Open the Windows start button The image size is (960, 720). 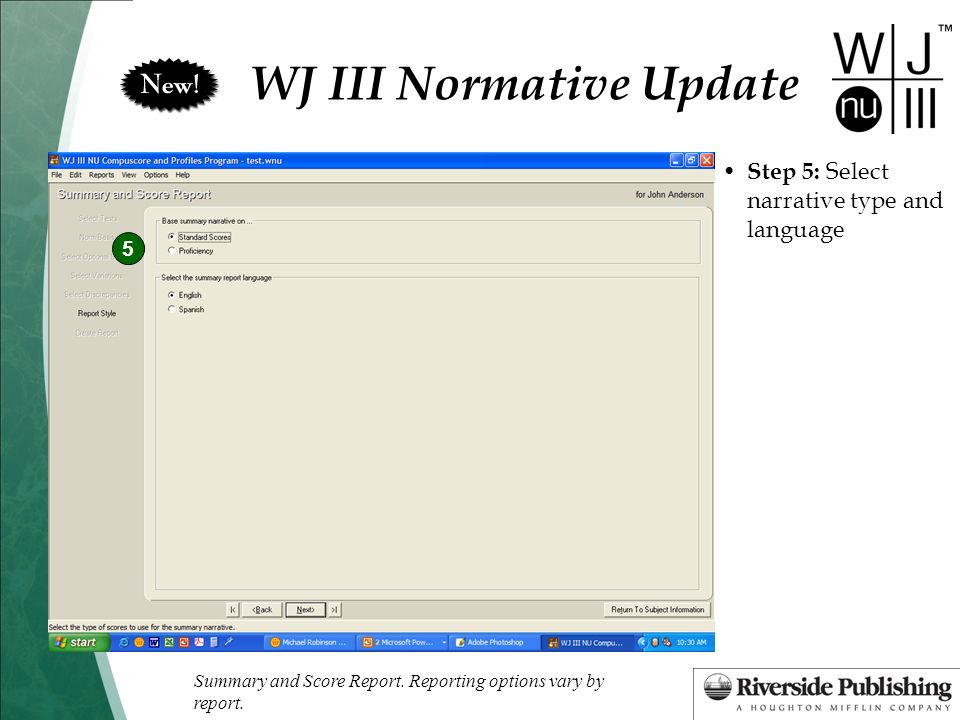[79, 642]
